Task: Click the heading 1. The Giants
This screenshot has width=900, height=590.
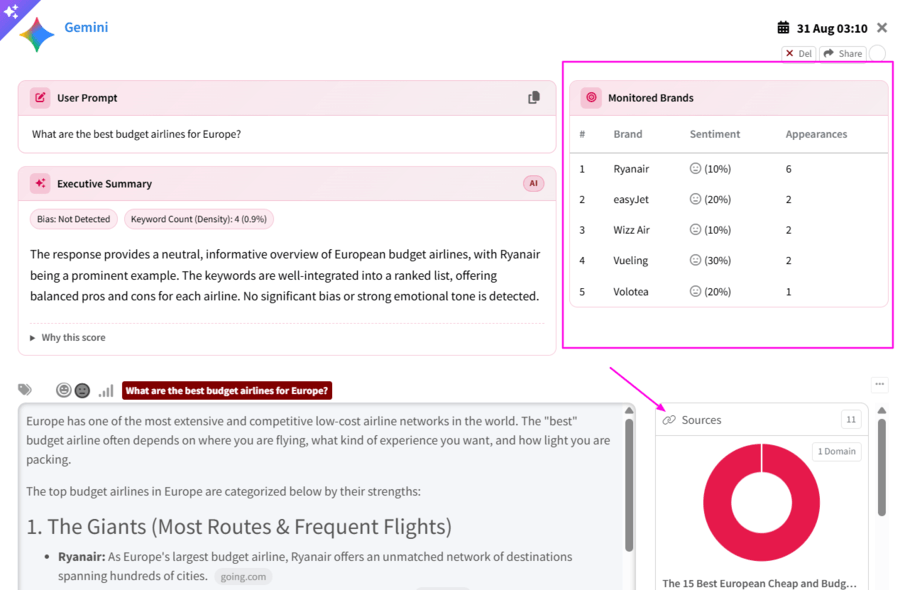Action: pos(239,526)
